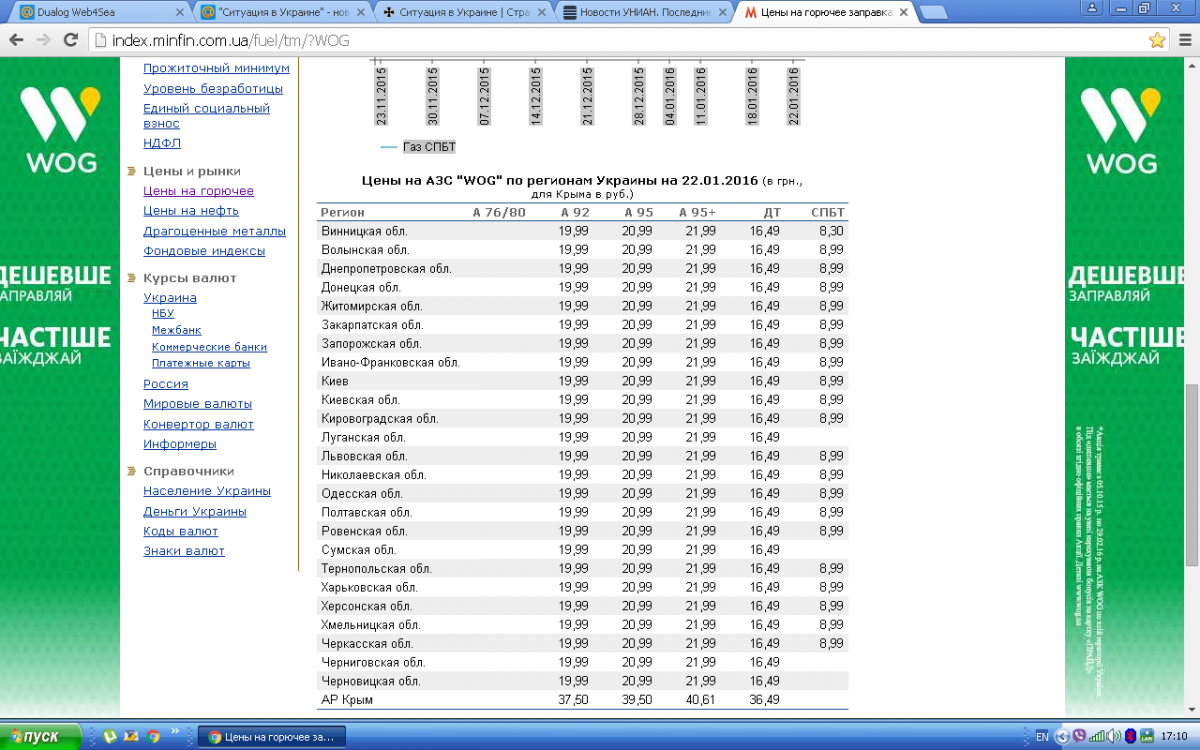
Task: Click the Chrome taskbar window button
Action: (x=272, y=737)
